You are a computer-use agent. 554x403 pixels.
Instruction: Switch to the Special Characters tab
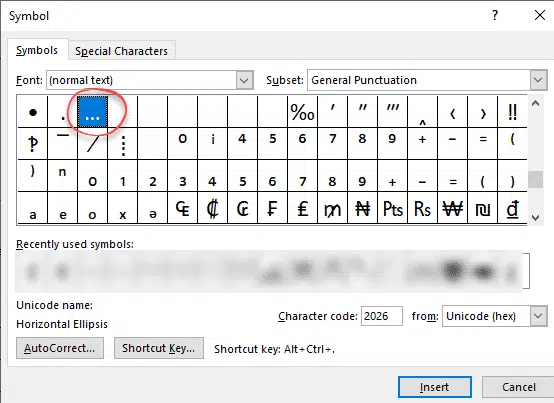tap(122, 51)
